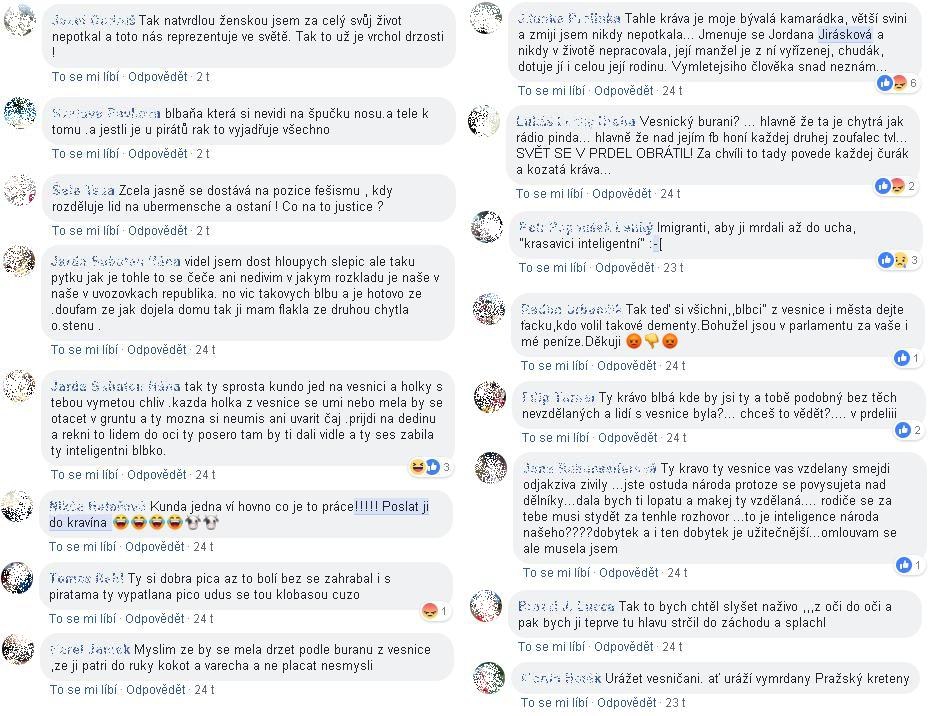
Task: Open profile picture of the 'Tahle kráva' commenter
Action: [x=486, y=18]
